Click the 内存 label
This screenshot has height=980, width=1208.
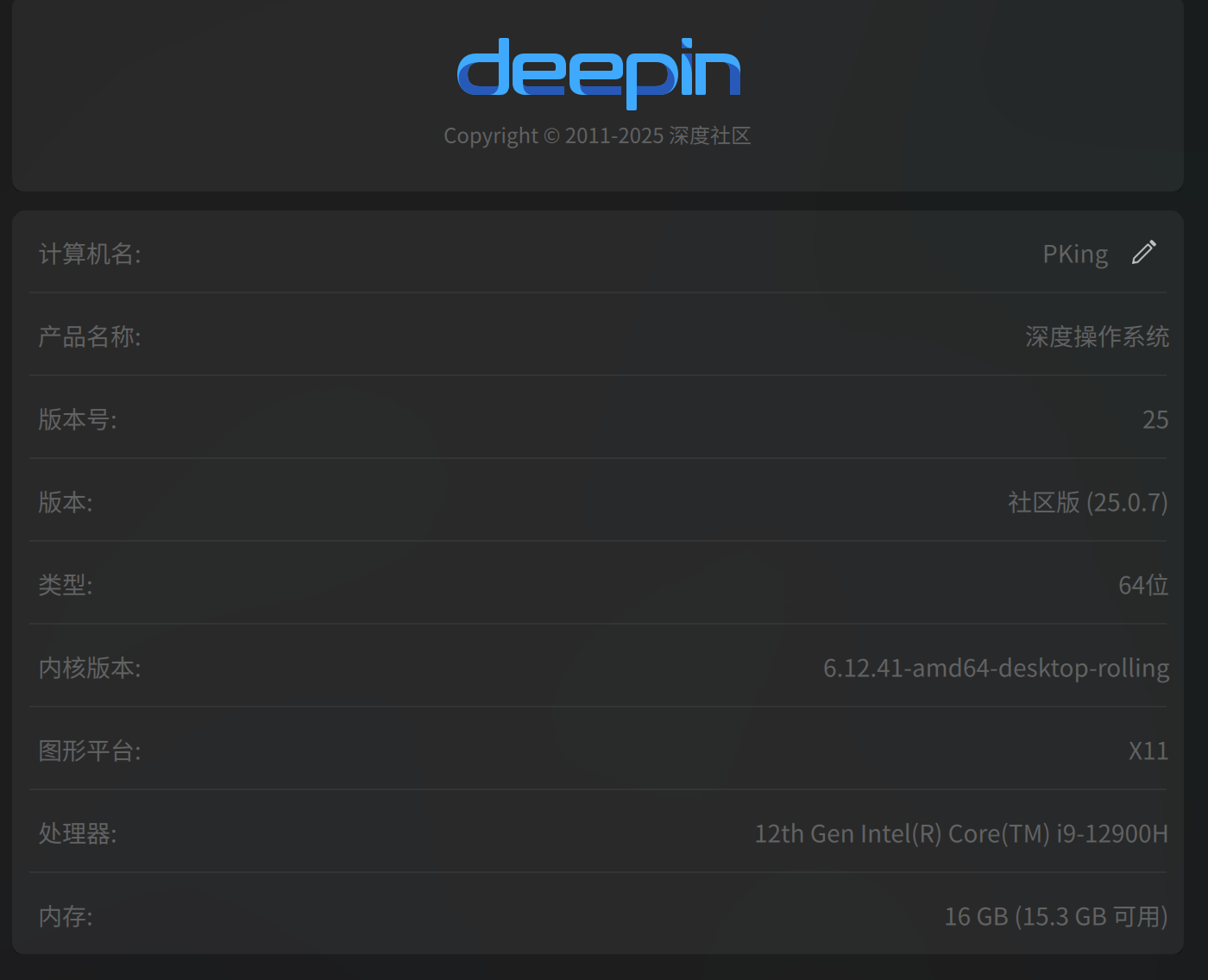pyautogui.click(x=66, y=916)
